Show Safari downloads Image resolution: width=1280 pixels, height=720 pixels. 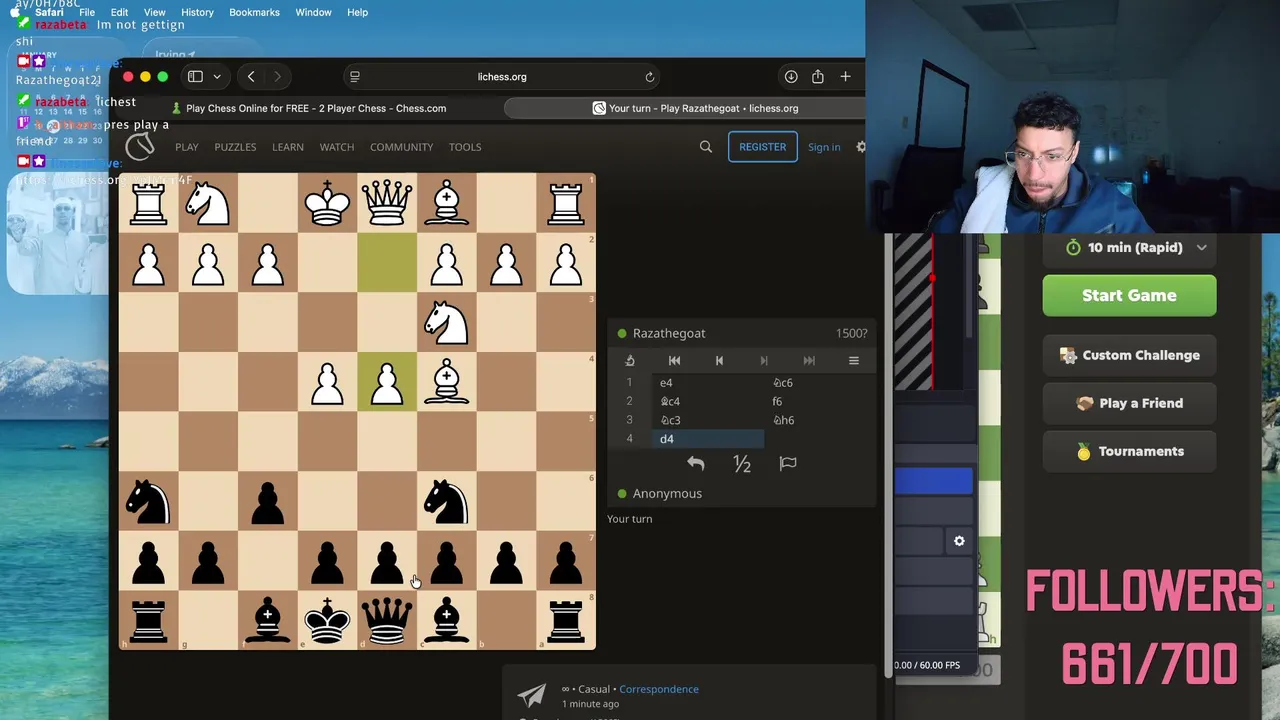tap(791, 77)
